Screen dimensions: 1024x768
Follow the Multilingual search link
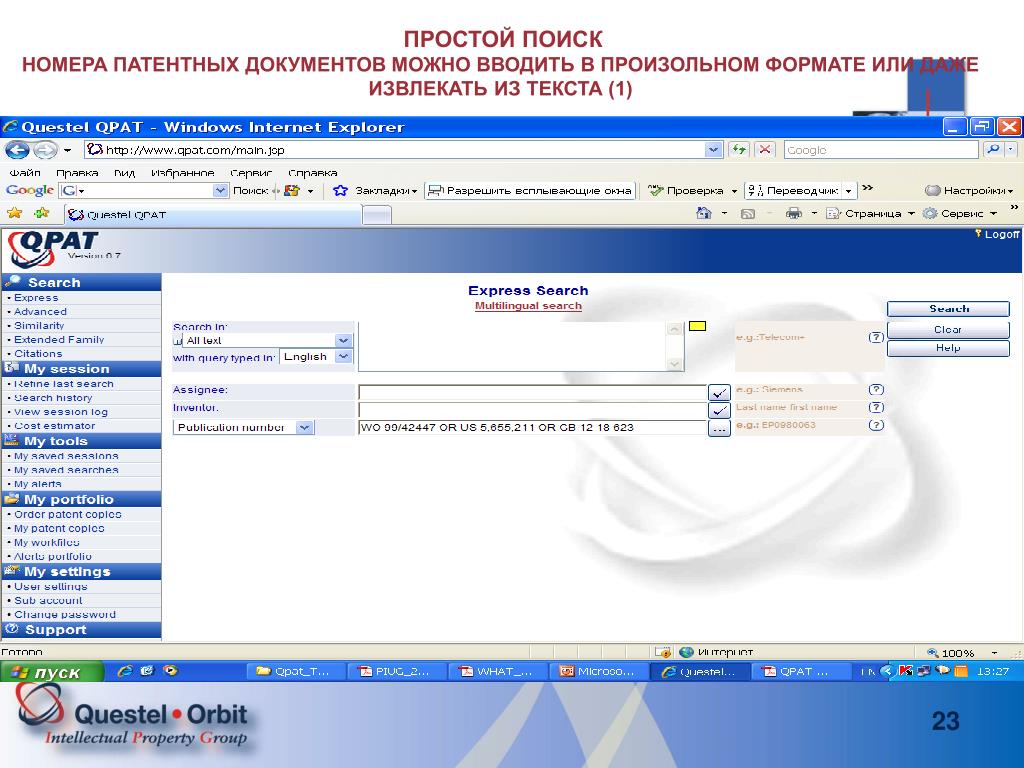tap(528, 306)
